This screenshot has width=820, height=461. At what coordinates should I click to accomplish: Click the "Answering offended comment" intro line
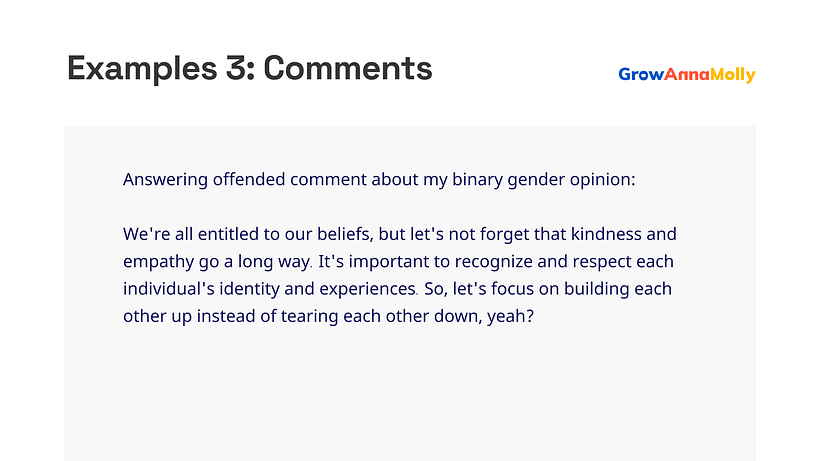click(379, 180)
